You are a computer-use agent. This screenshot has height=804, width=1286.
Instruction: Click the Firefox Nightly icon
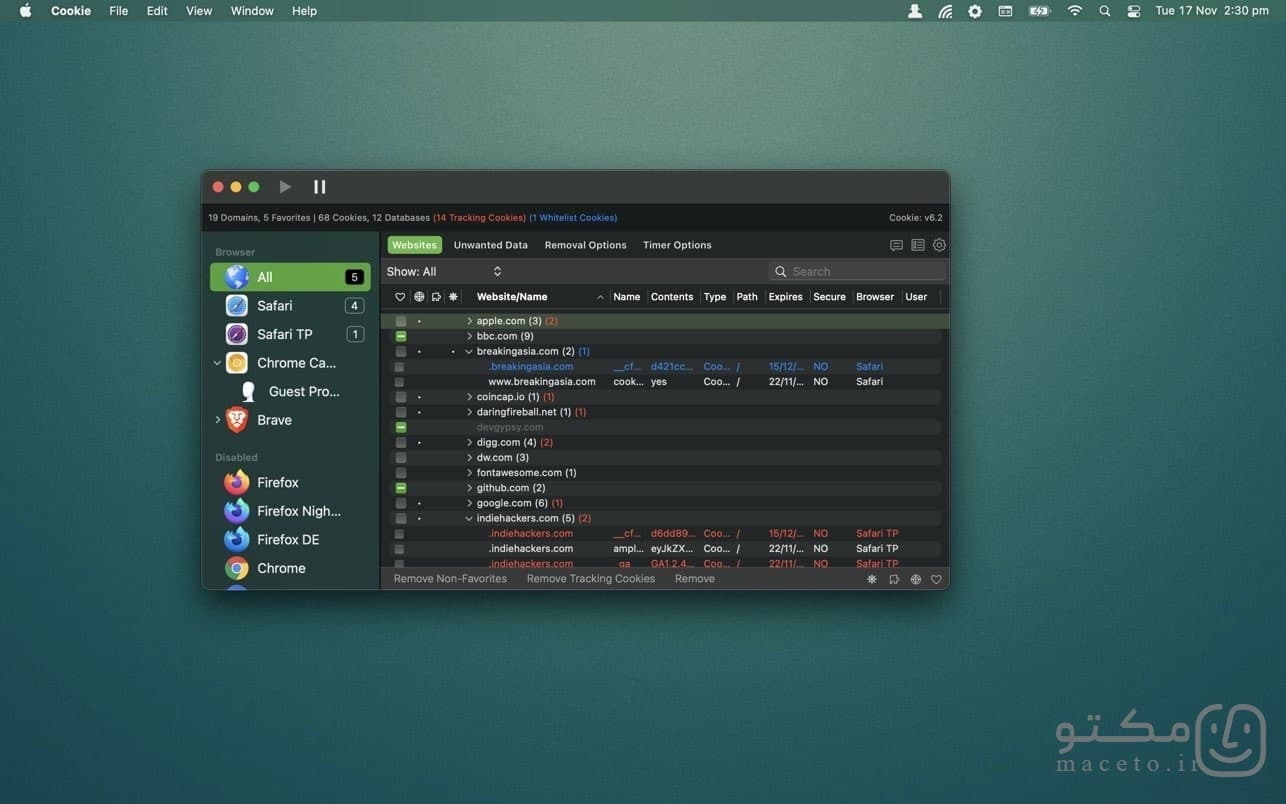click(x=237, y=511)
